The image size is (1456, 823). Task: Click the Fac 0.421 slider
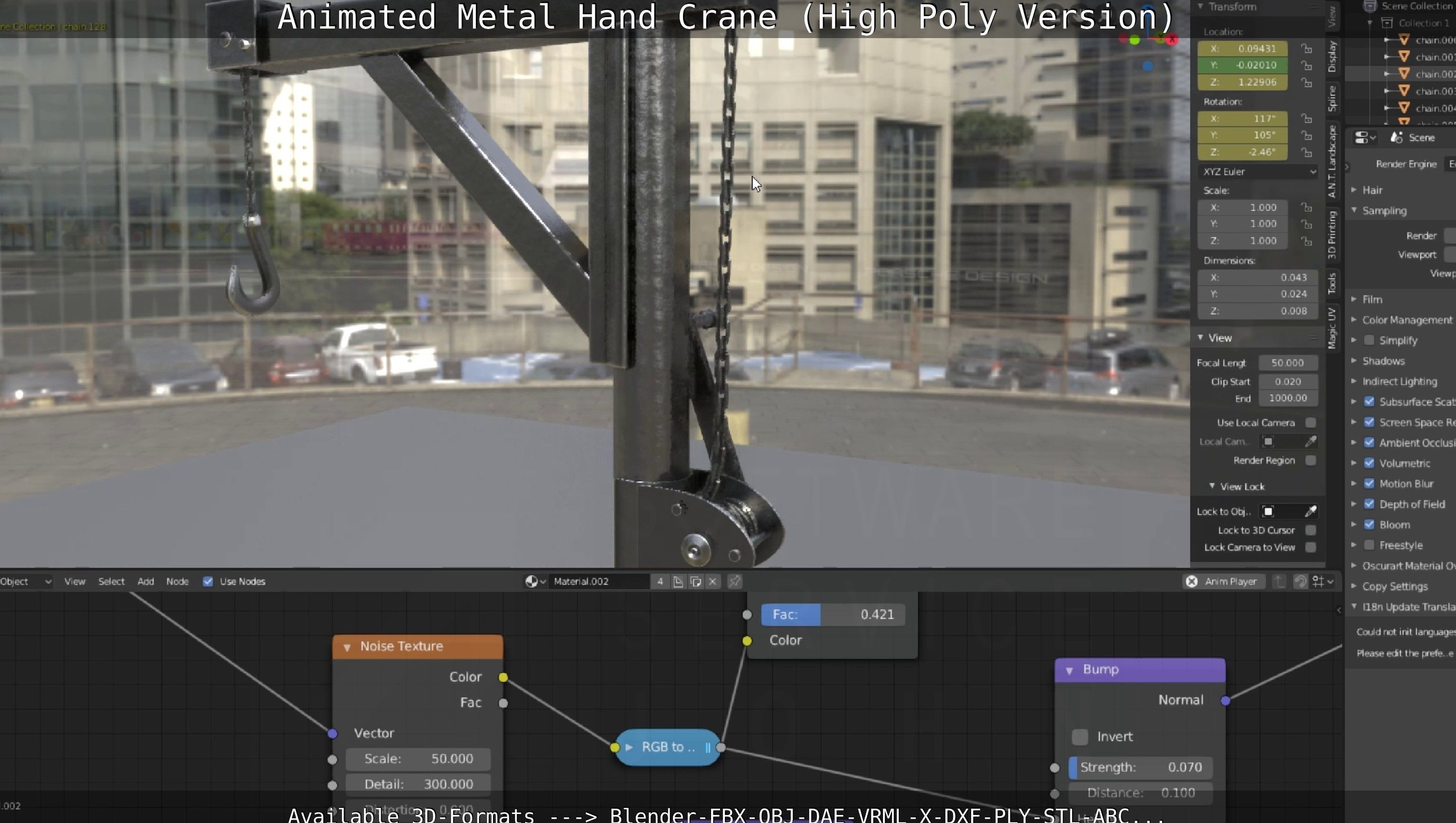[x=833, y=615]
